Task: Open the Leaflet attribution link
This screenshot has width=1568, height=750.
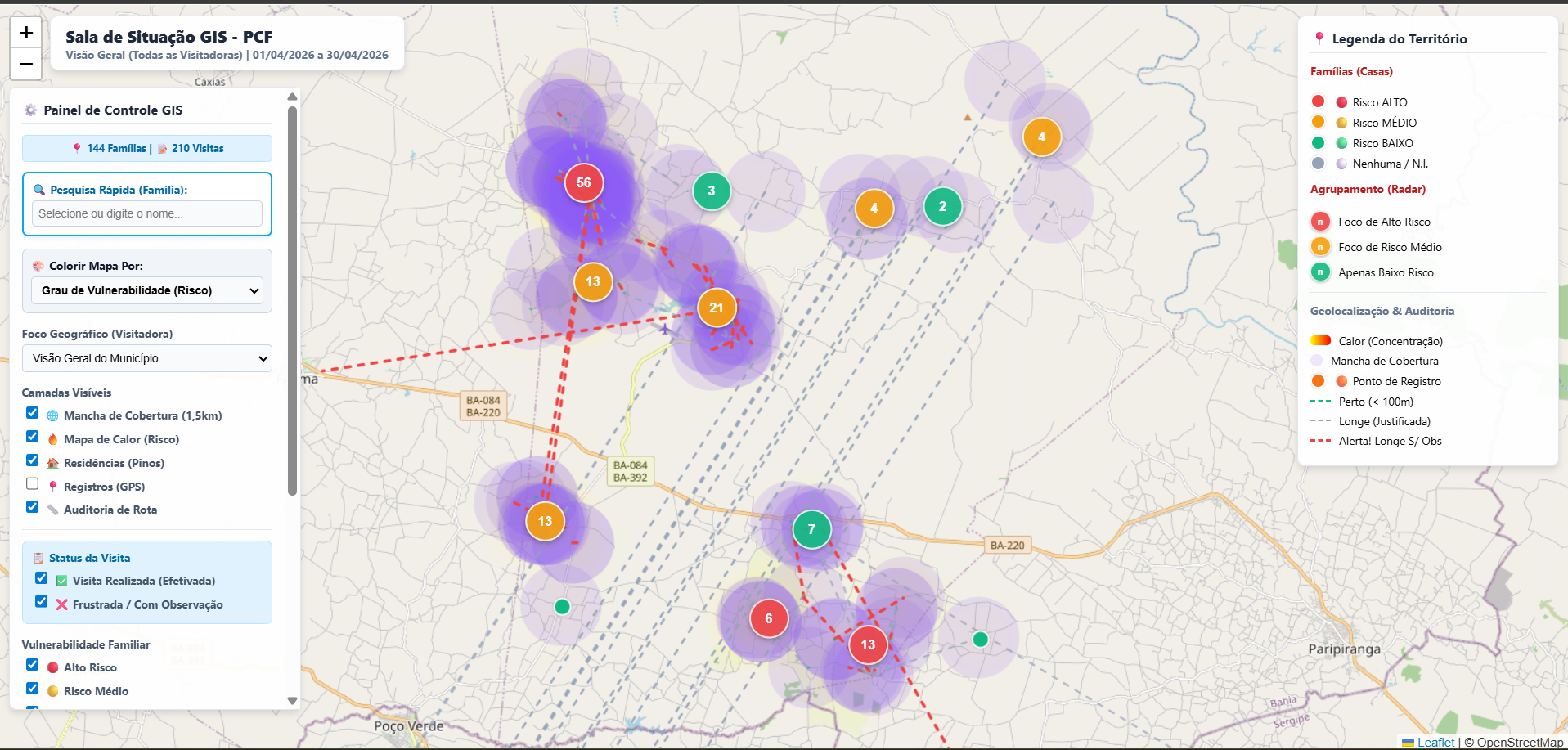Action: pyautogui.click(x=1436, y=743)
